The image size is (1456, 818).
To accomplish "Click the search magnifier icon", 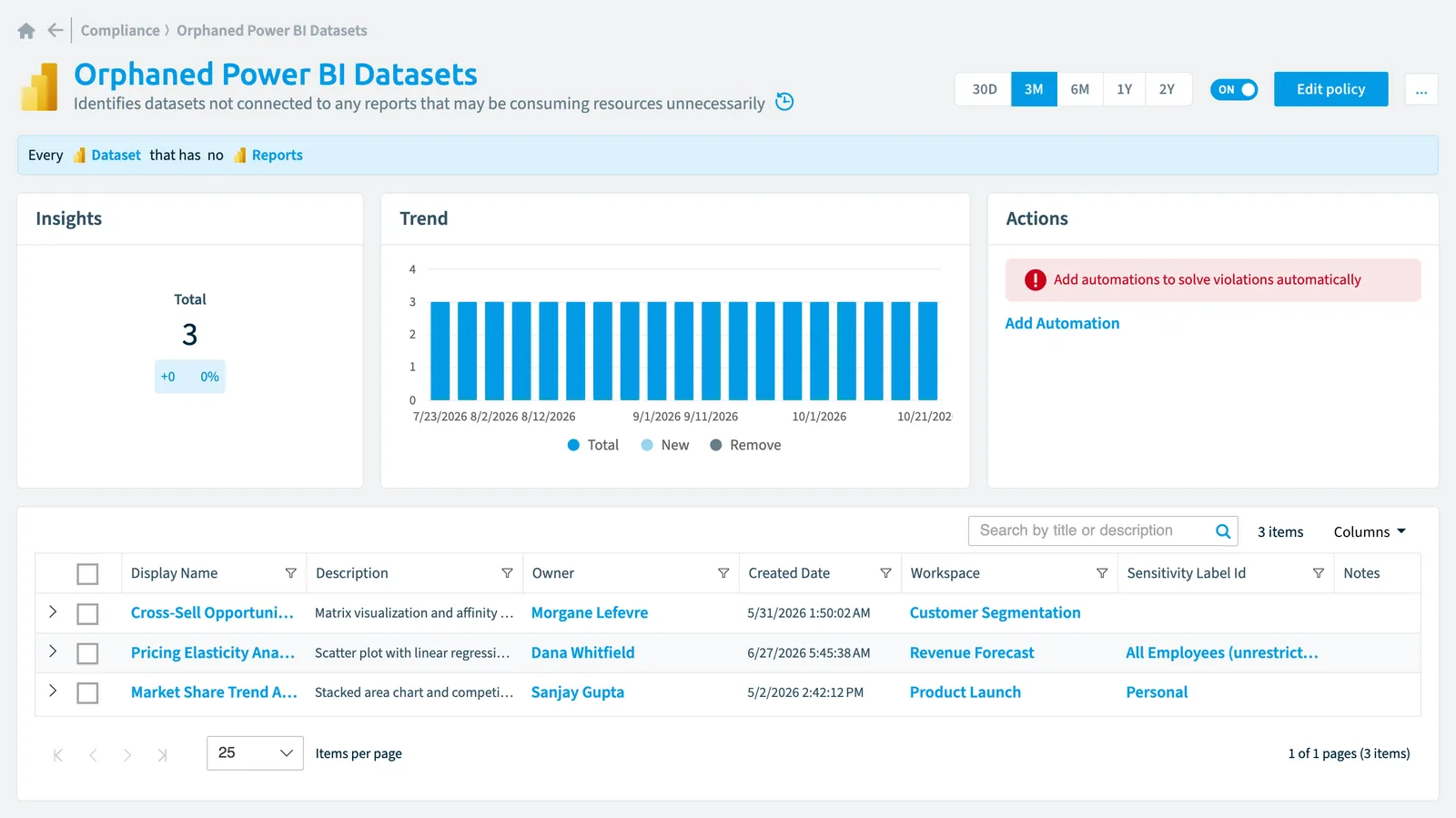I will (x=1223, y=531).
